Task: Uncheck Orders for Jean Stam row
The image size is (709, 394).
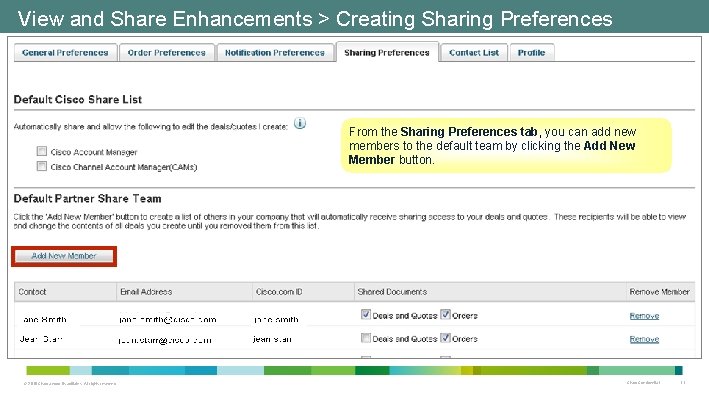Action: coord(445,337)
